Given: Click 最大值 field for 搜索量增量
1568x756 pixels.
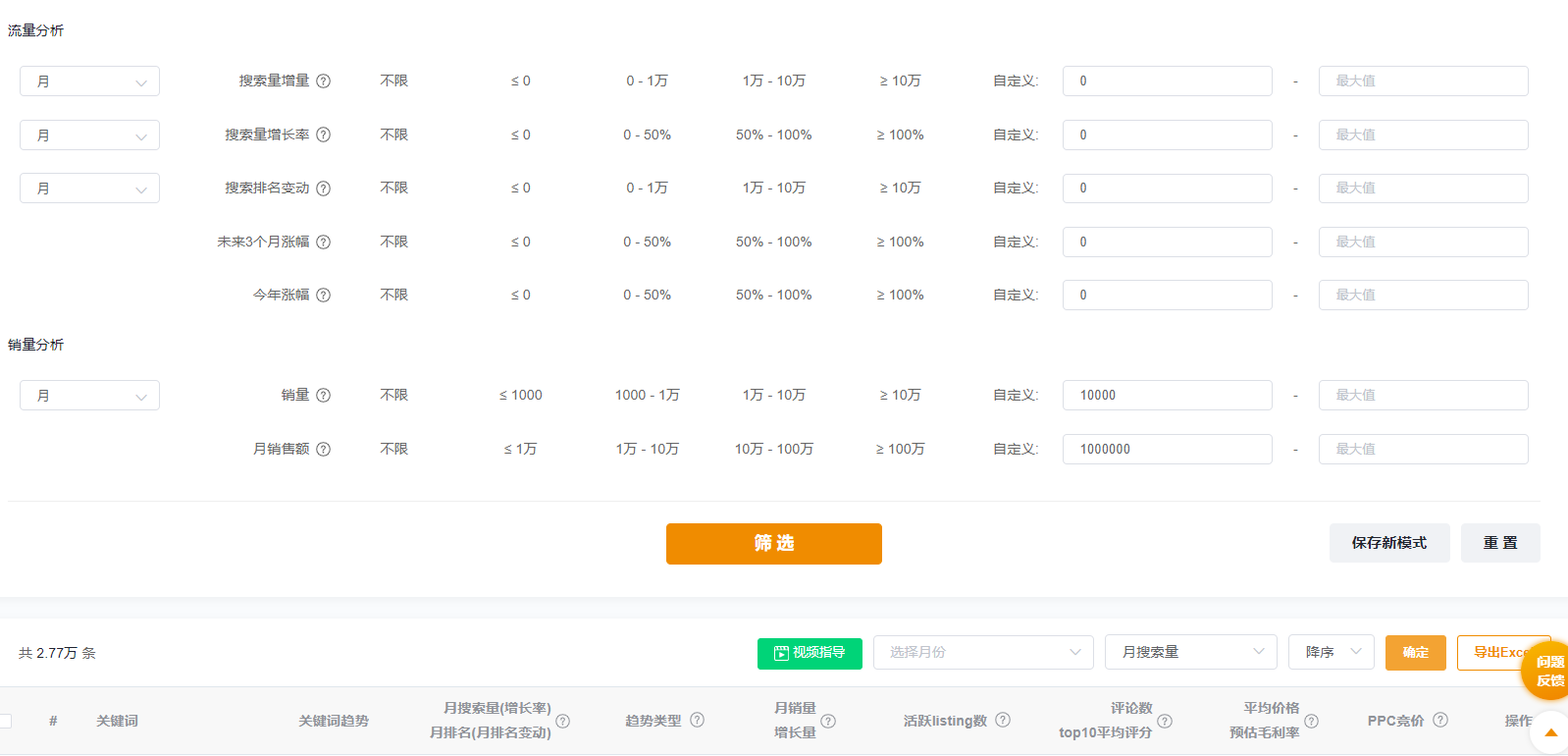Looking at the screenshot, I should point(1423,81).
